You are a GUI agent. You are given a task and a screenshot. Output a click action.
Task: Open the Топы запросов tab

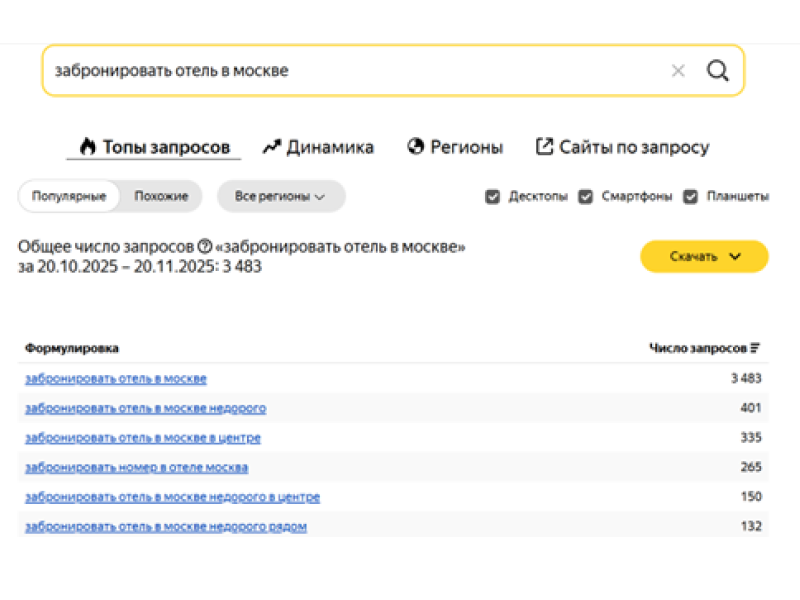click(x=155, y=147)
